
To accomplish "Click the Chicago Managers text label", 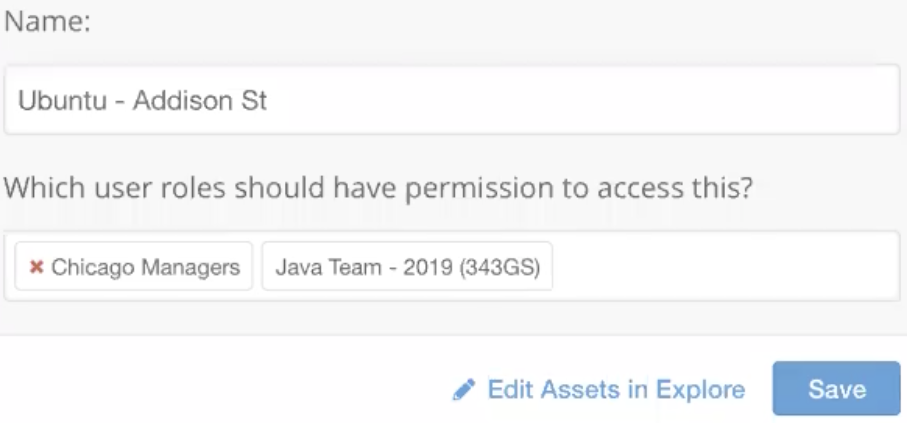I will (x=145, y=267).
